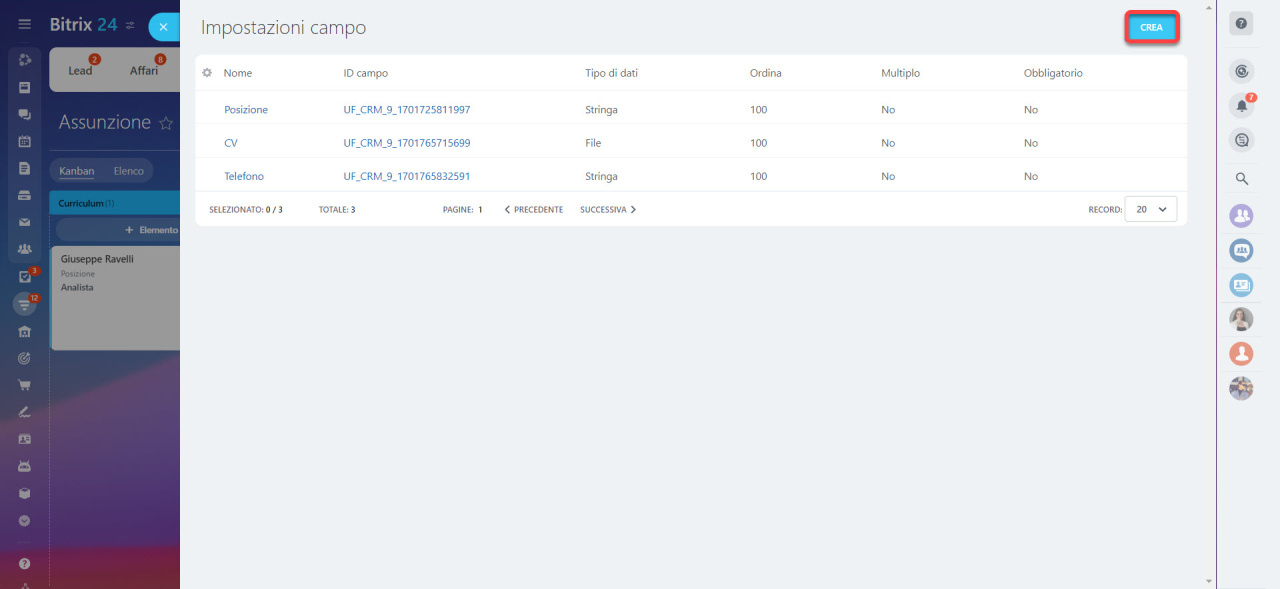This screenshot has width=1280, height=589.
Task: Expand the Bitrix 24 logo dropdown arrow
Action: (x=131, y=23)
